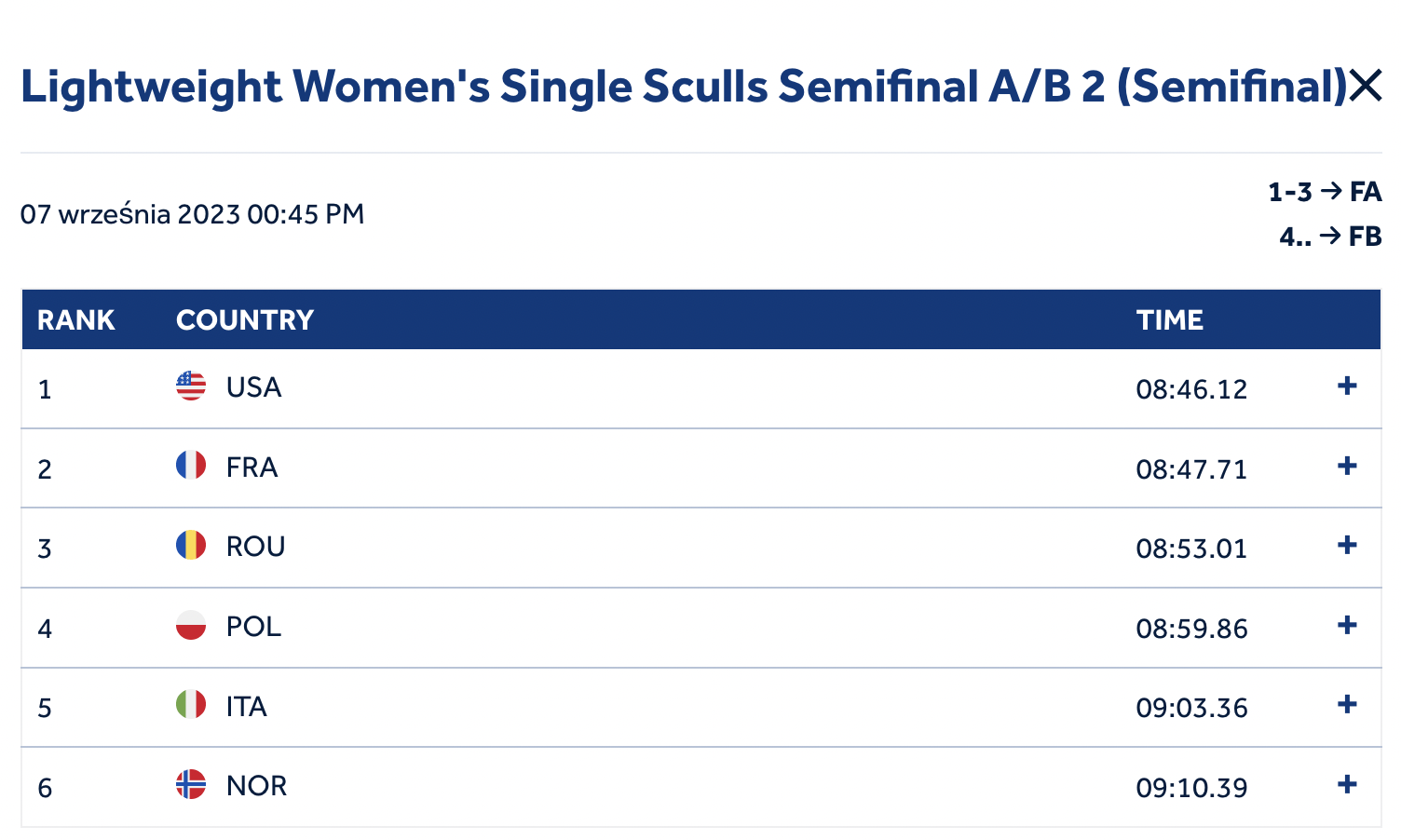Click the Romania flag icon
The width and height of the screenshot is (1401, 840).
click(191, 545)
